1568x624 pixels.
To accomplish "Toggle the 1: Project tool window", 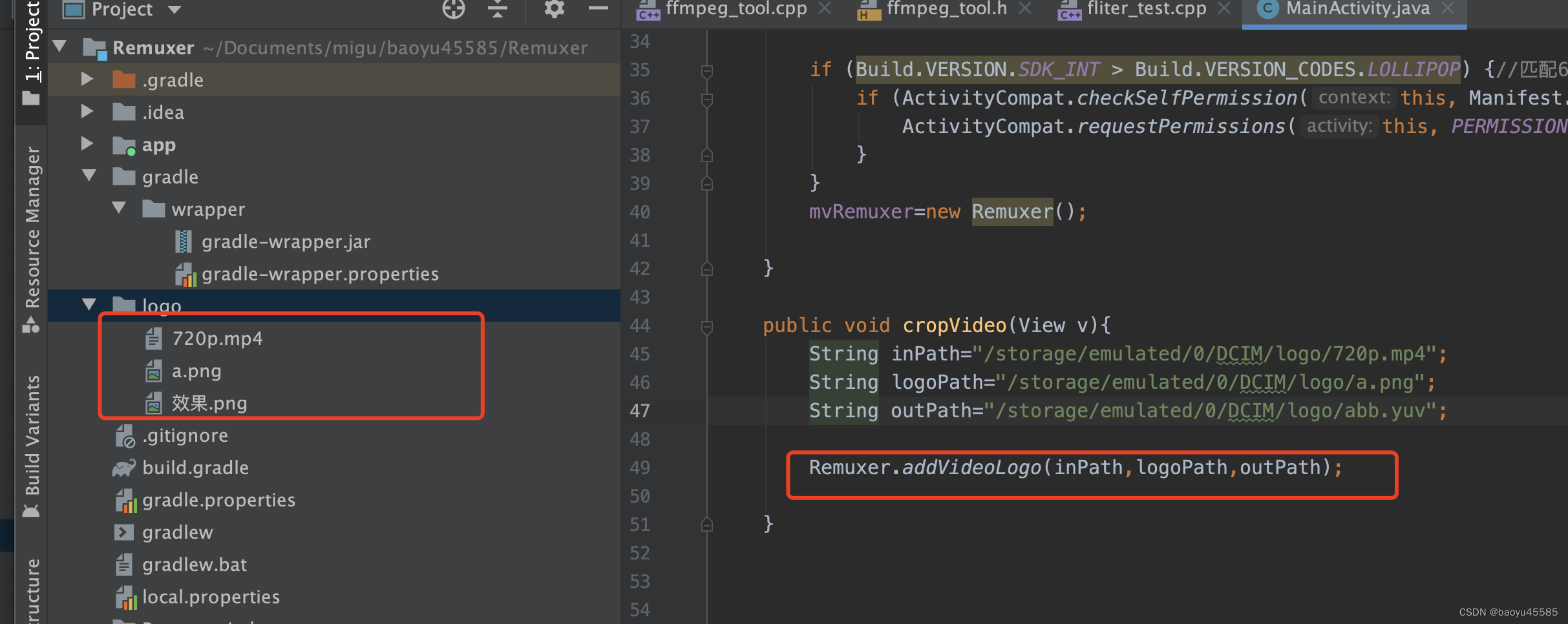I will [31, 54].
